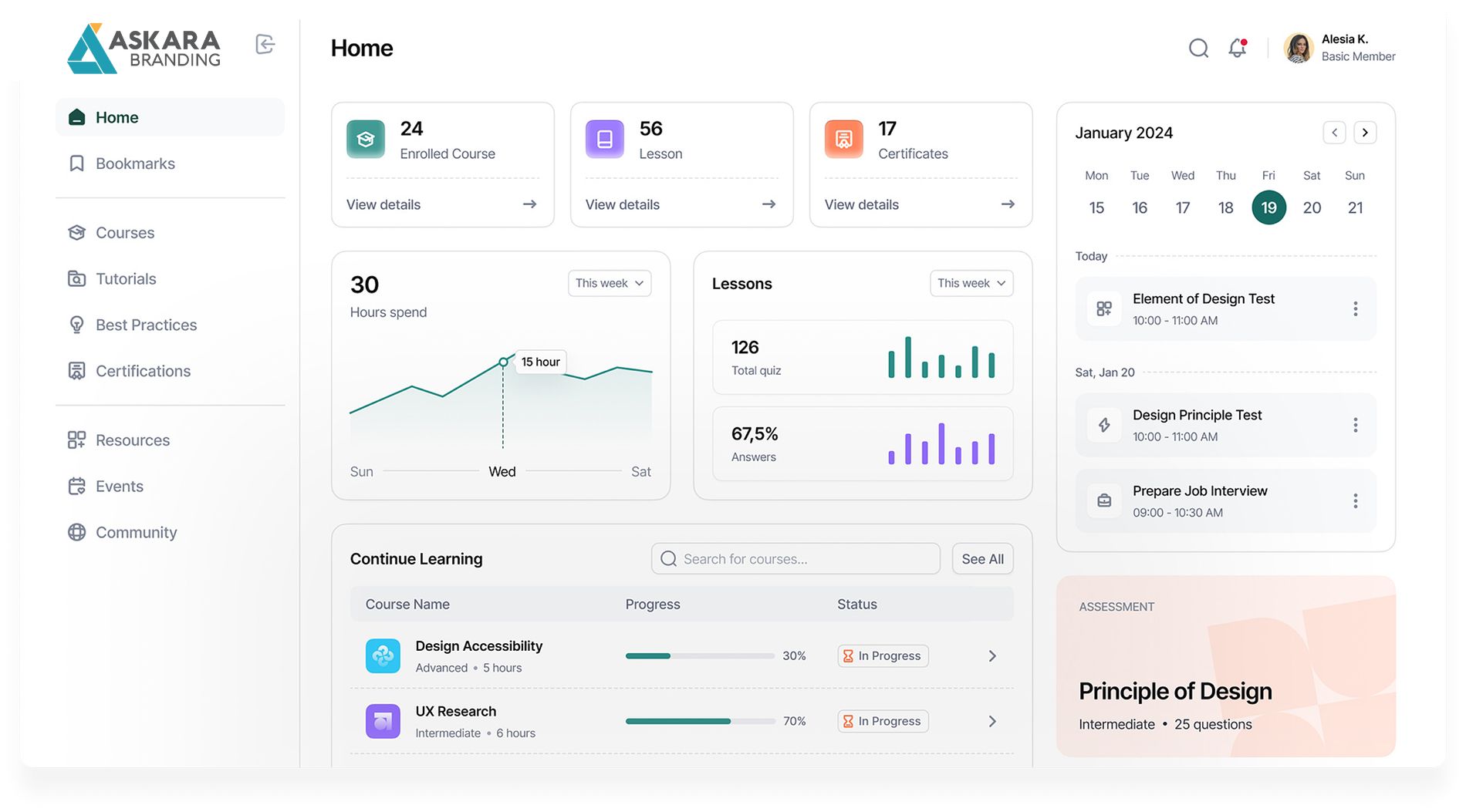
Task: Open the notifications bell
Action: (x=1238, y=48)
